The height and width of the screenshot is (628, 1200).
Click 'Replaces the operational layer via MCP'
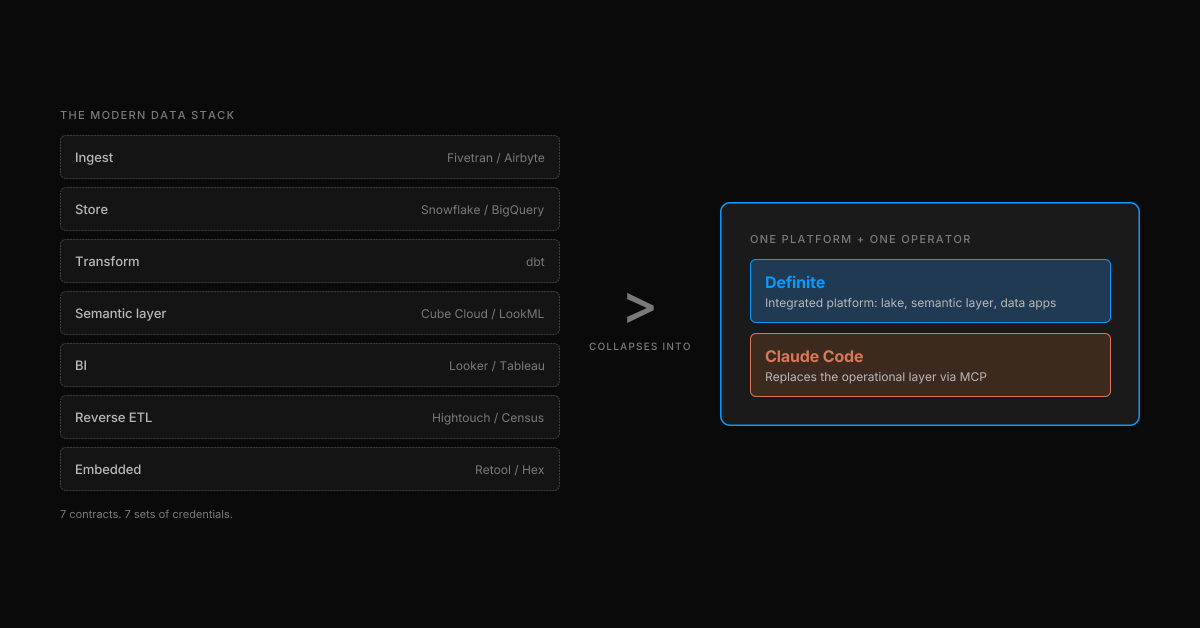click(876, 377)
